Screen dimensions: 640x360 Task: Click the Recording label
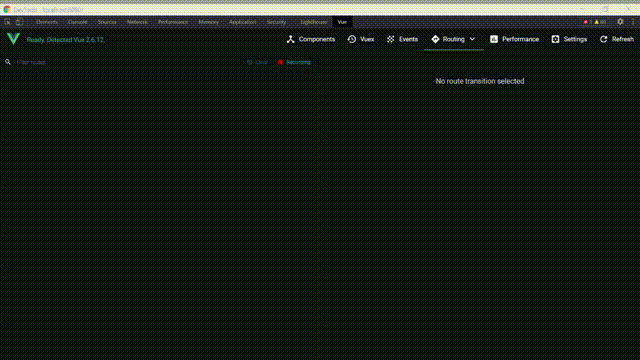298,62
